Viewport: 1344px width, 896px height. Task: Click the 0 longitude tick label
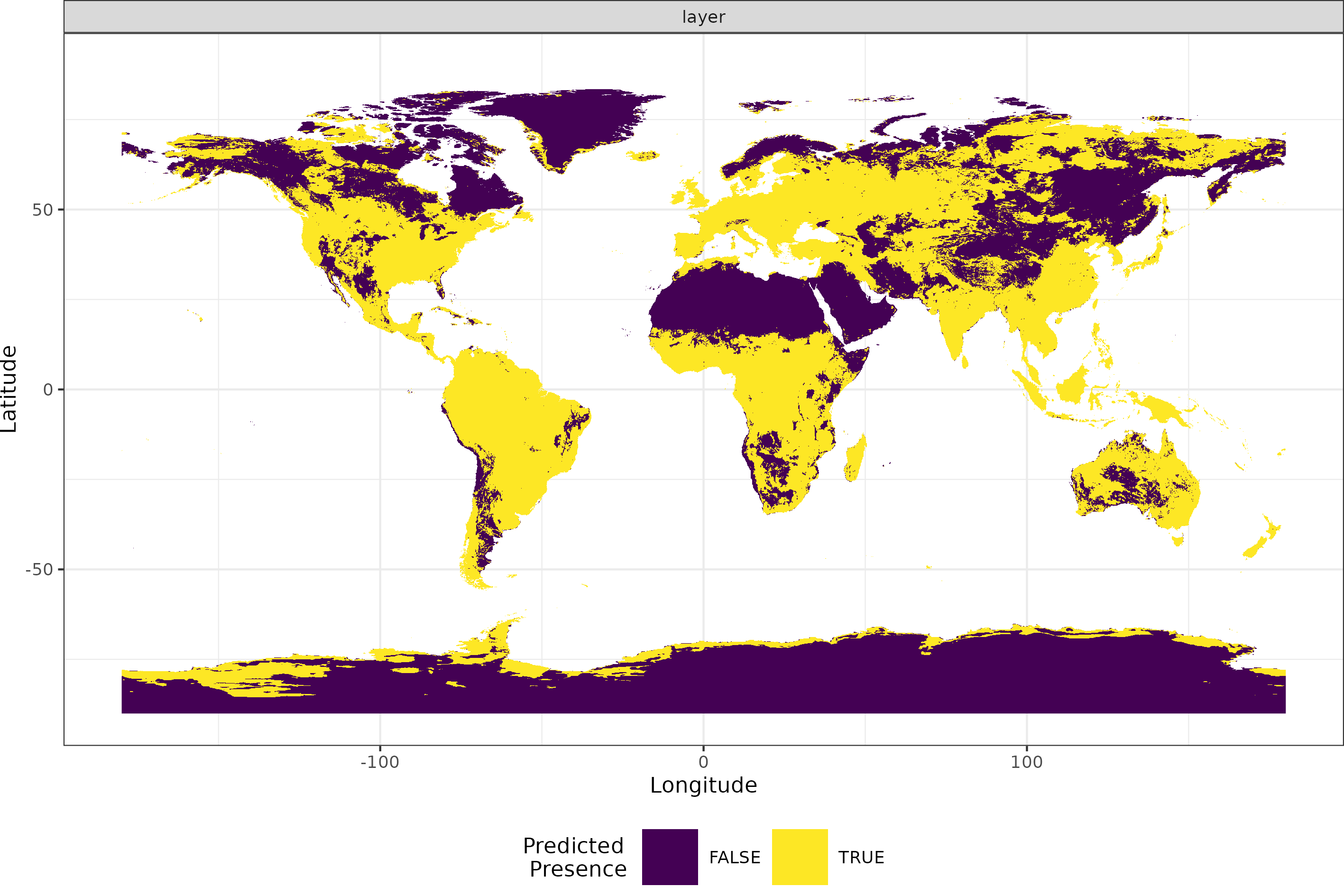[x=703, y=762]
